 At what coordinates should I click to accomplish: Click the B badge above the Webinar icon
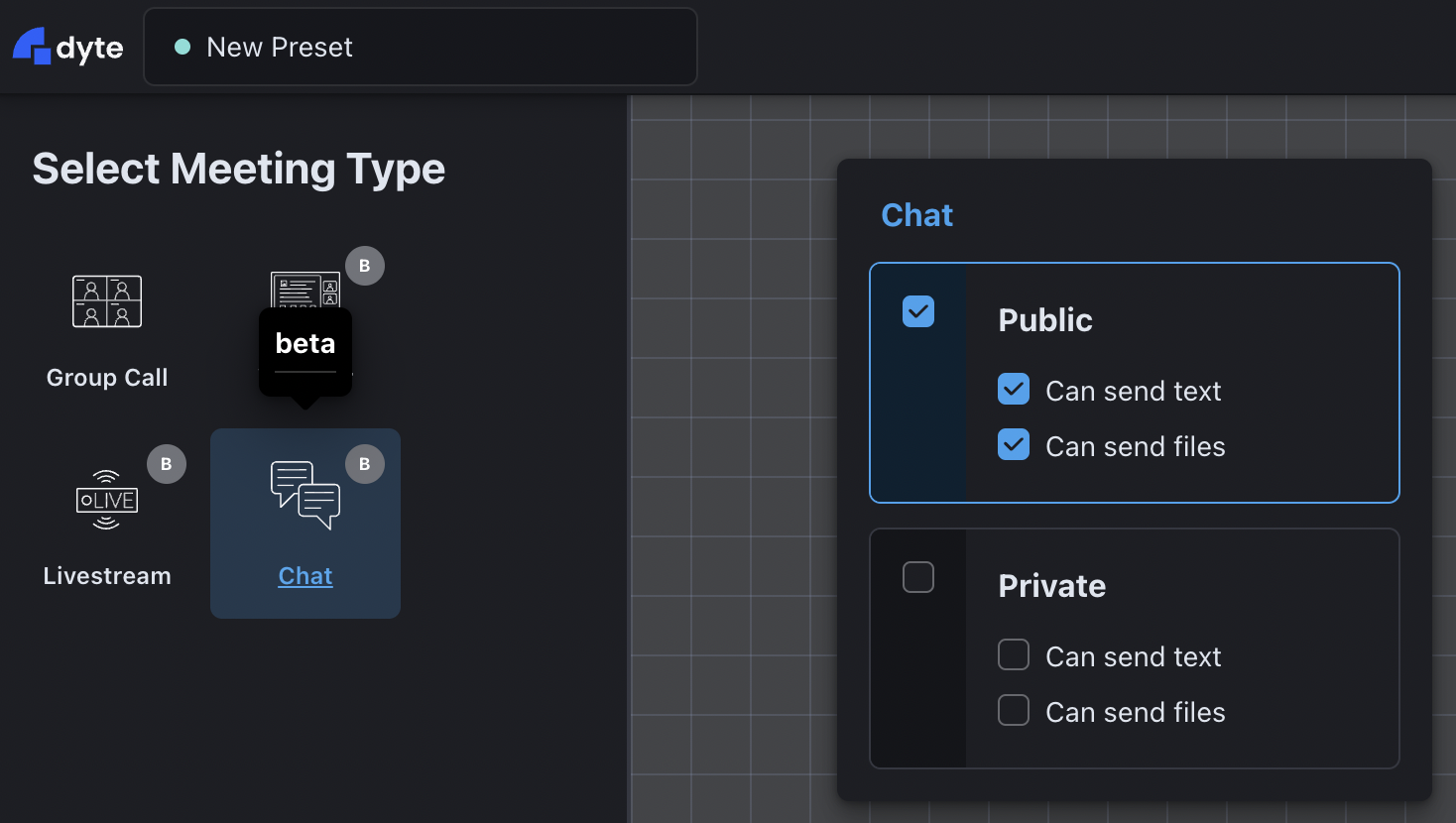click(364, 265)
